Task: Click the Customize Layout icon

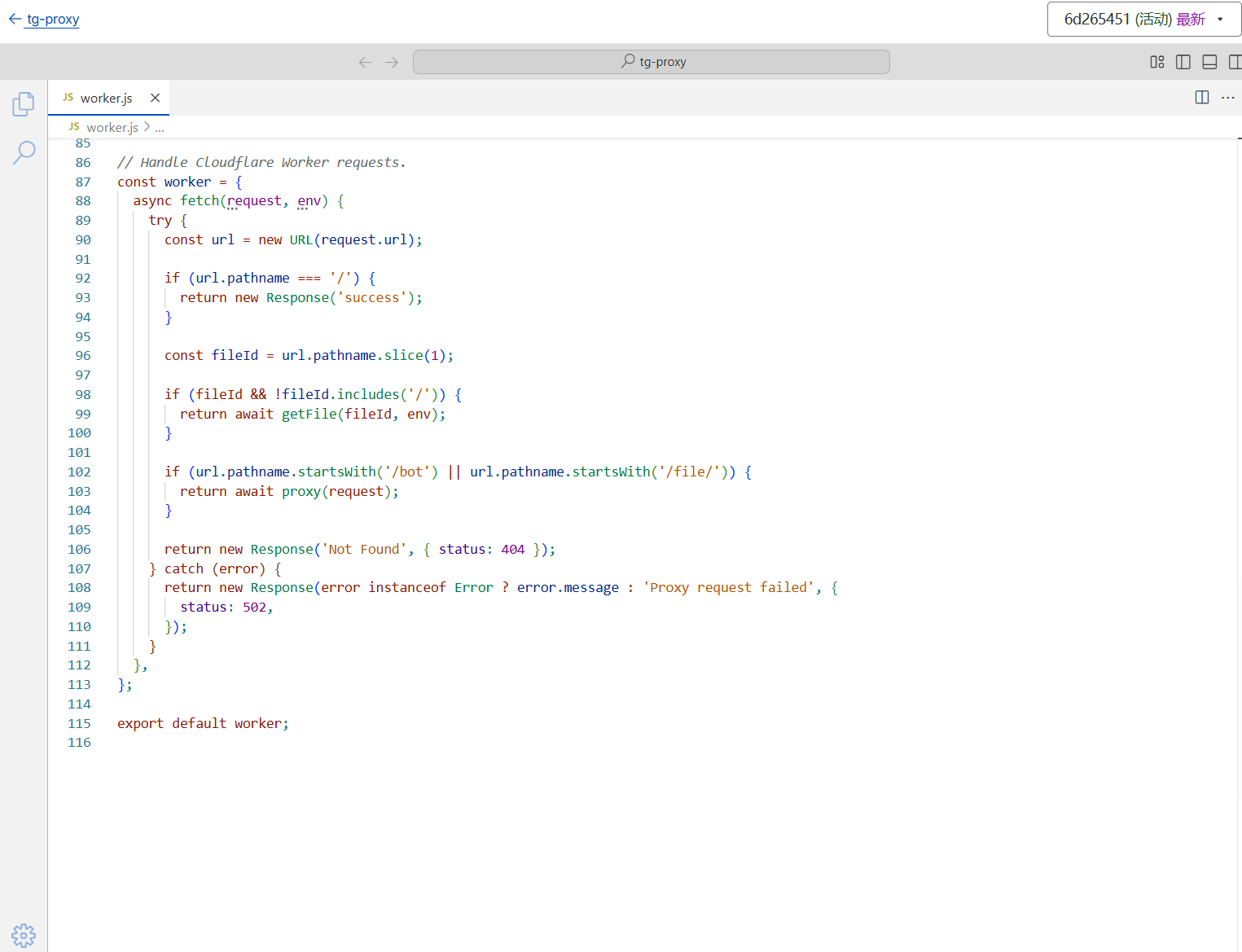Action: pyautogui.click(x=1156, y=62)
